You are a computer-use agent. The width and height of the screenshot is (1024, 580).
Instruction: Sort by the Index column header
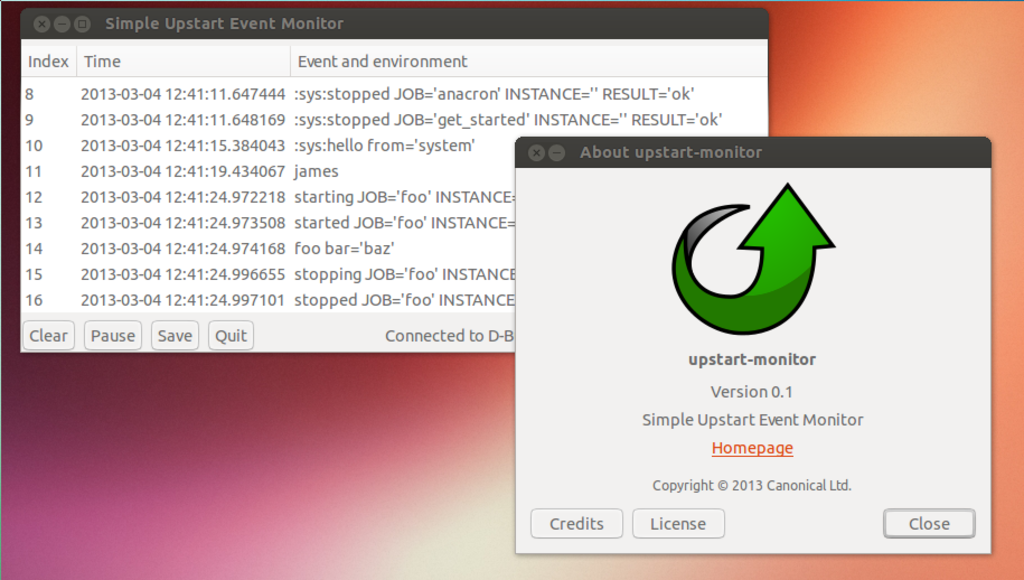(x=48, y=61)
